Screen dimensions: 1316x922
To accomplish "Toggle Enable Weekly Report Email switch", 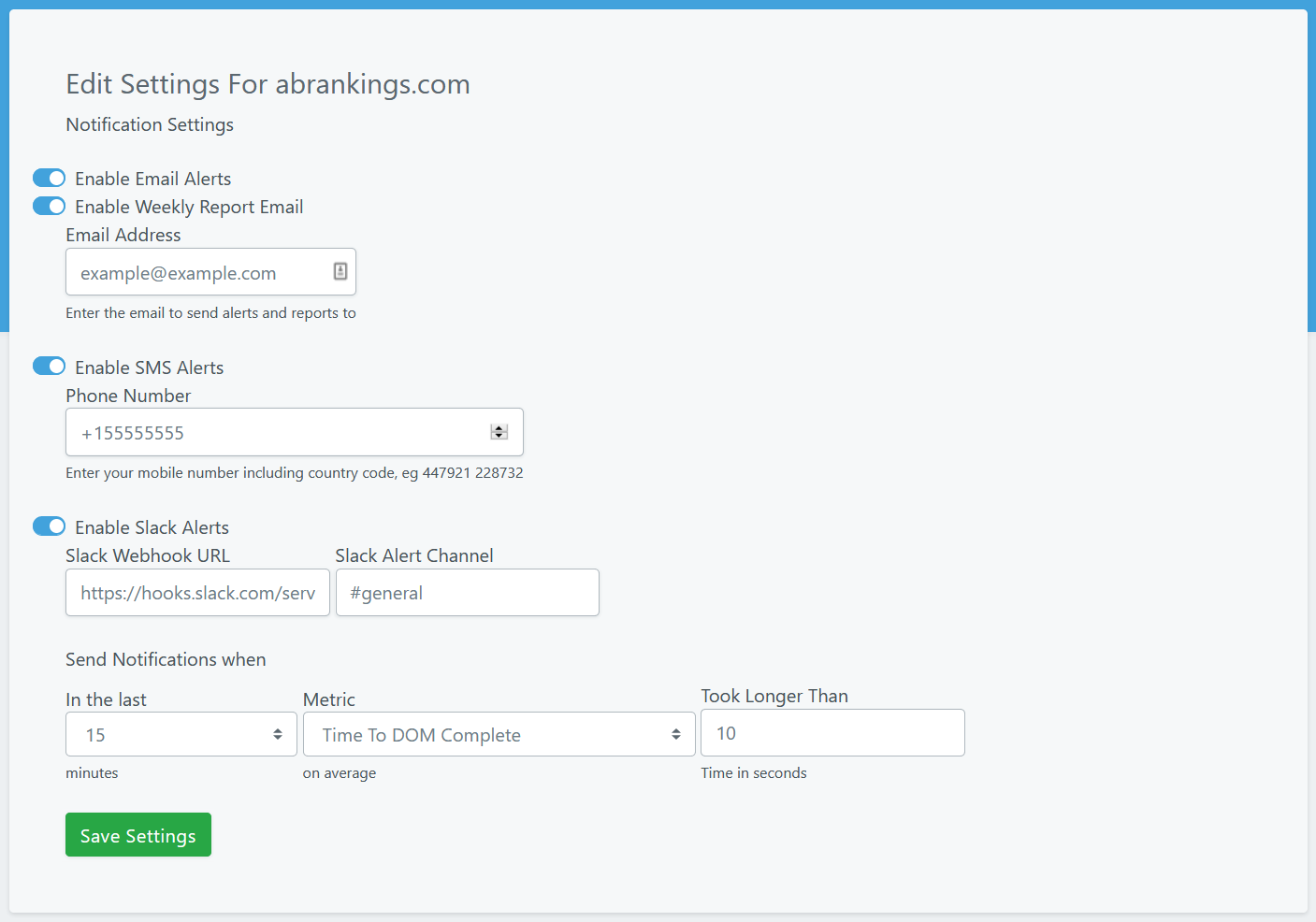I will coord(49,206).
